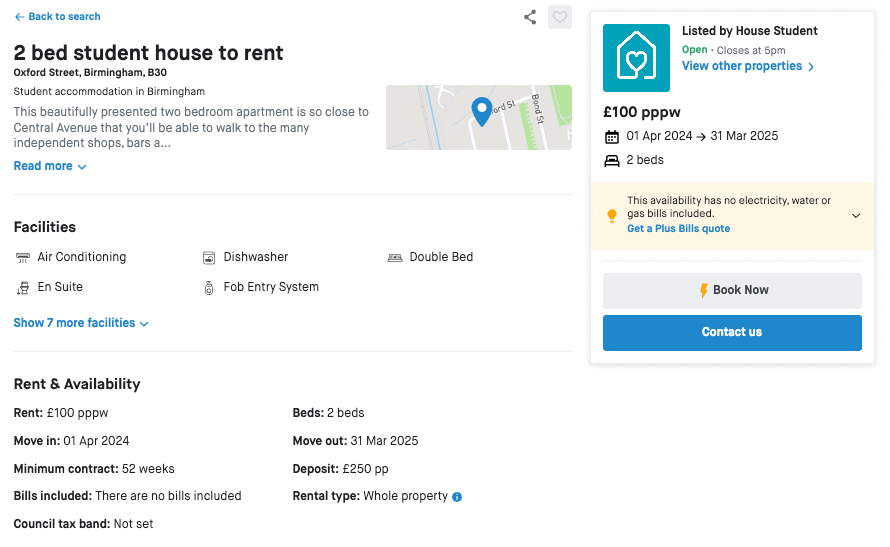Viewport: 890px width, 547px height.
Task: Click the Air Conditioning facility icon
Action: point(23,258)
